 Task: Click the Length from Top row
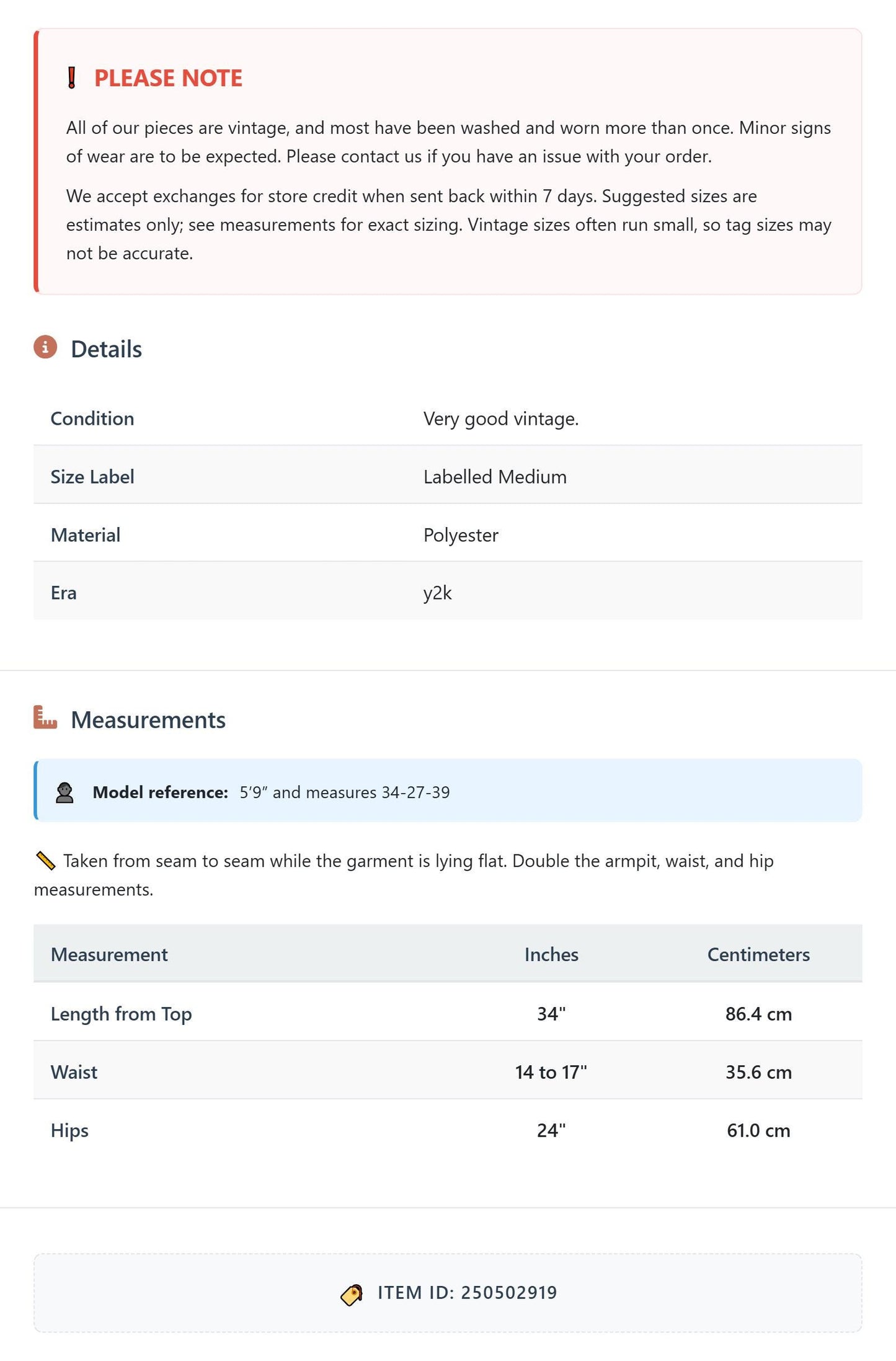448,1014
